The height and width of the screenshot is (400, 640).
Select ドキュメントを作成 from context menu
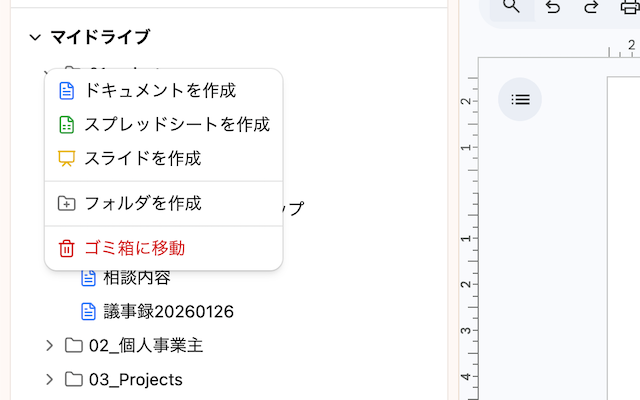pyautogui.click(x=160, y=90)
